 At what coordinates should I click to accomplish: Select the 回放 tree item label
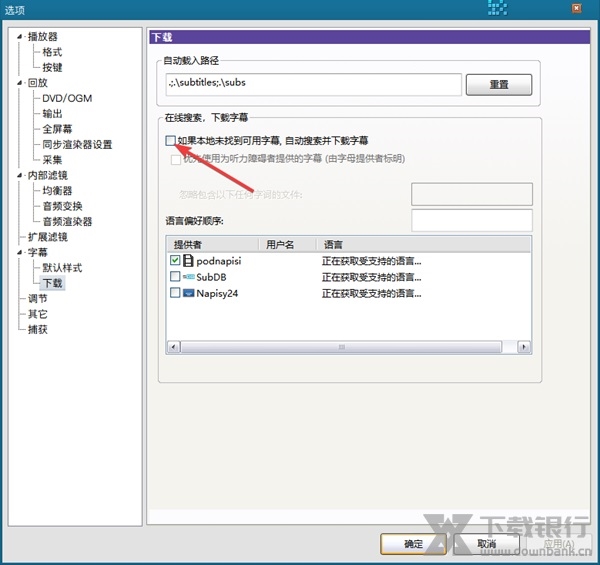38,83
